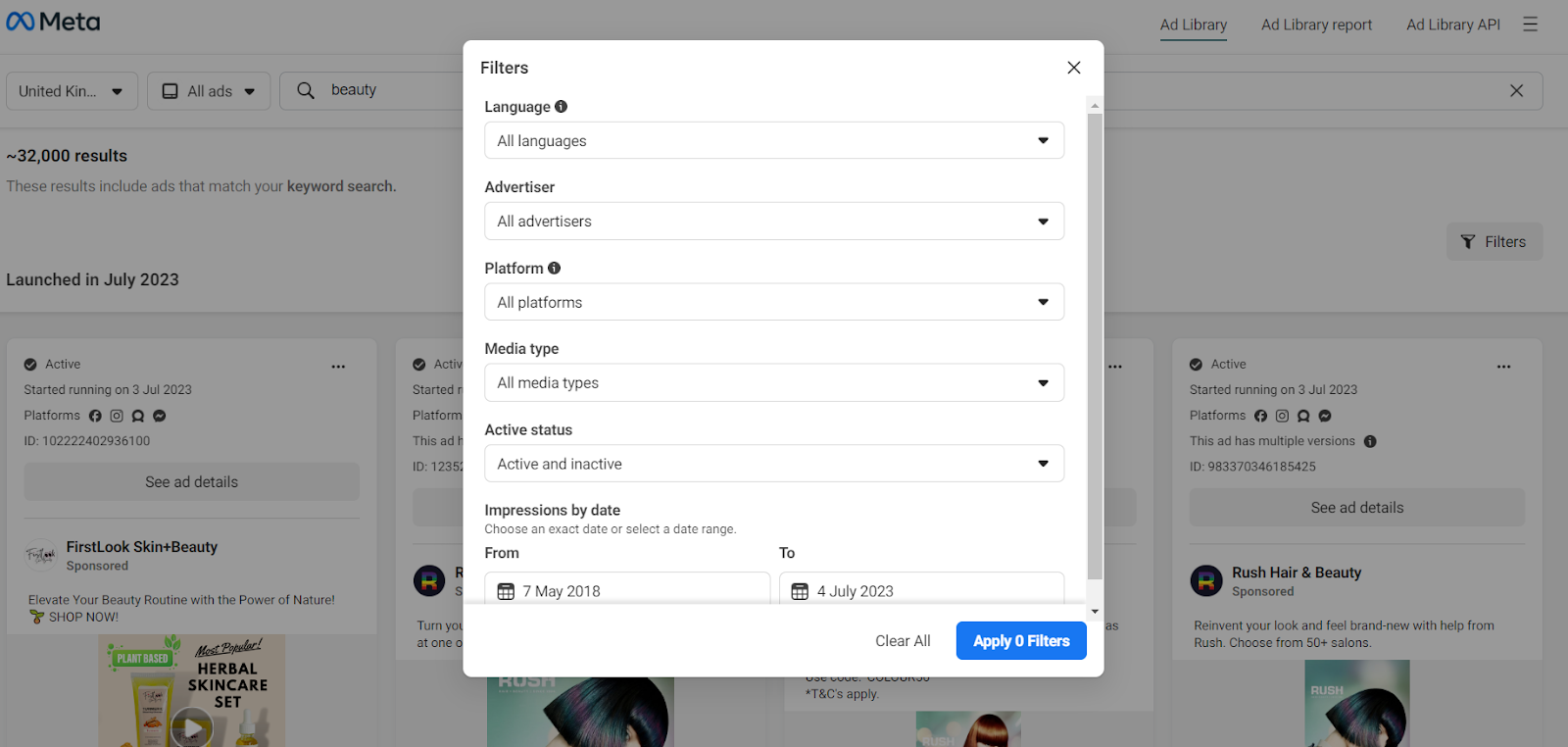The height and width of the screenshot is (747, 1568).
Task: Switch to Ad Library API tab
Action: (x=1453, y=25)
